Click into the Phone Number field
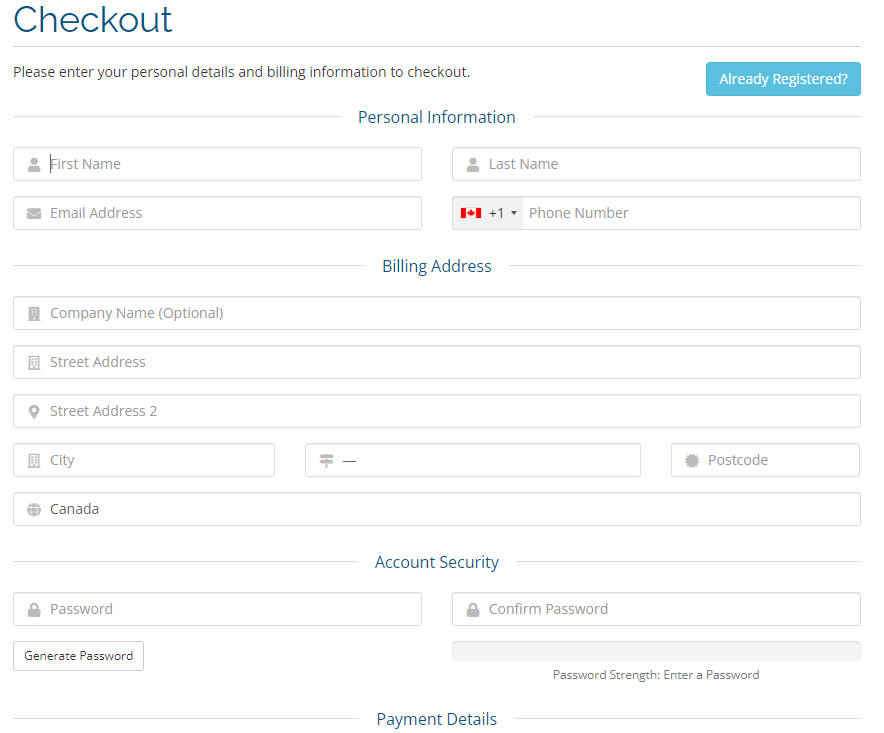 pyautogui.click(x=688, y=213)
